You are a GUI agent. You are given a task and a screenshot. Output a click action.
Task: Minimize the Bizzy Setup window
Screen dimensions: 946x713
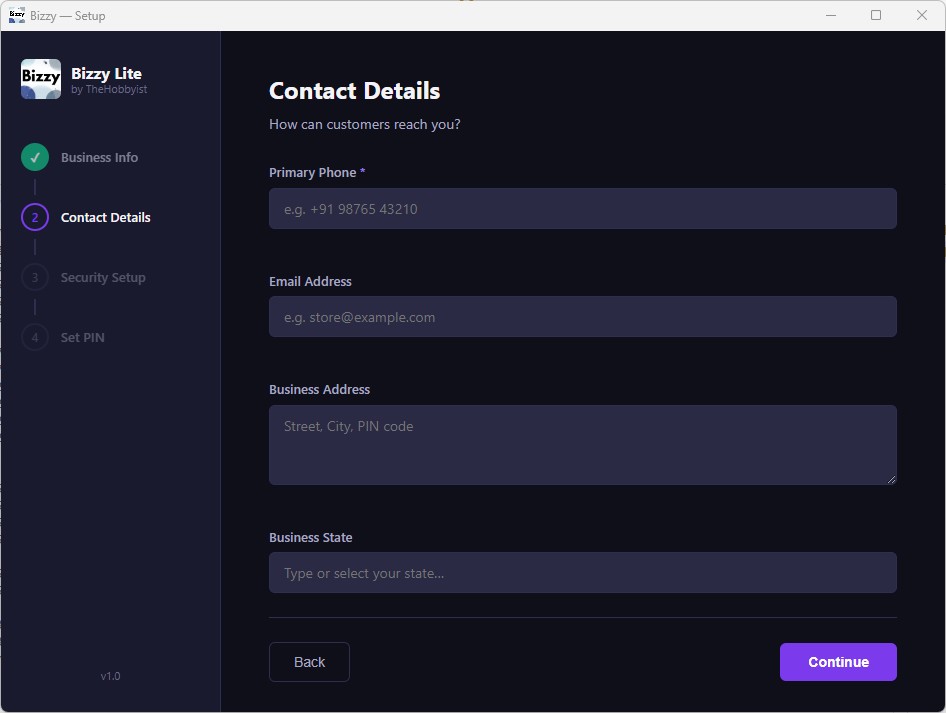[x=831, y=15]
